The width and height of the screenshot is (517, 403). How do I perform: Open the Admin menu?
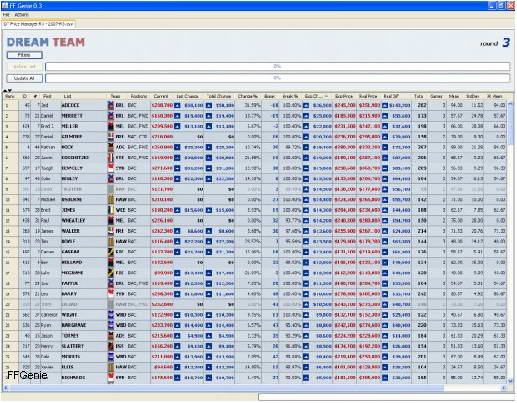[x=21, y=15]
